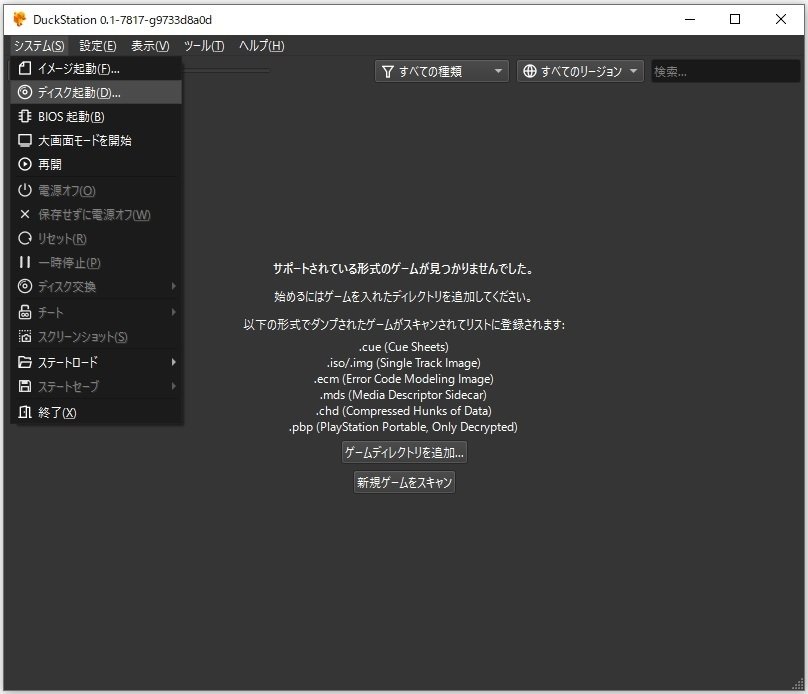Minimize the DuckStation window

(x=690, y=20)
